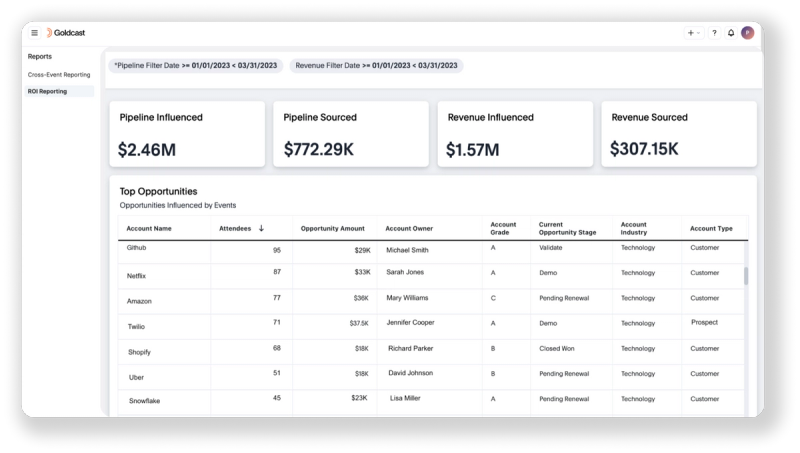This screenshot has width=800, height=453.
Task: Click account owner Jennifer Cooper
Action: tap(411, 322)
